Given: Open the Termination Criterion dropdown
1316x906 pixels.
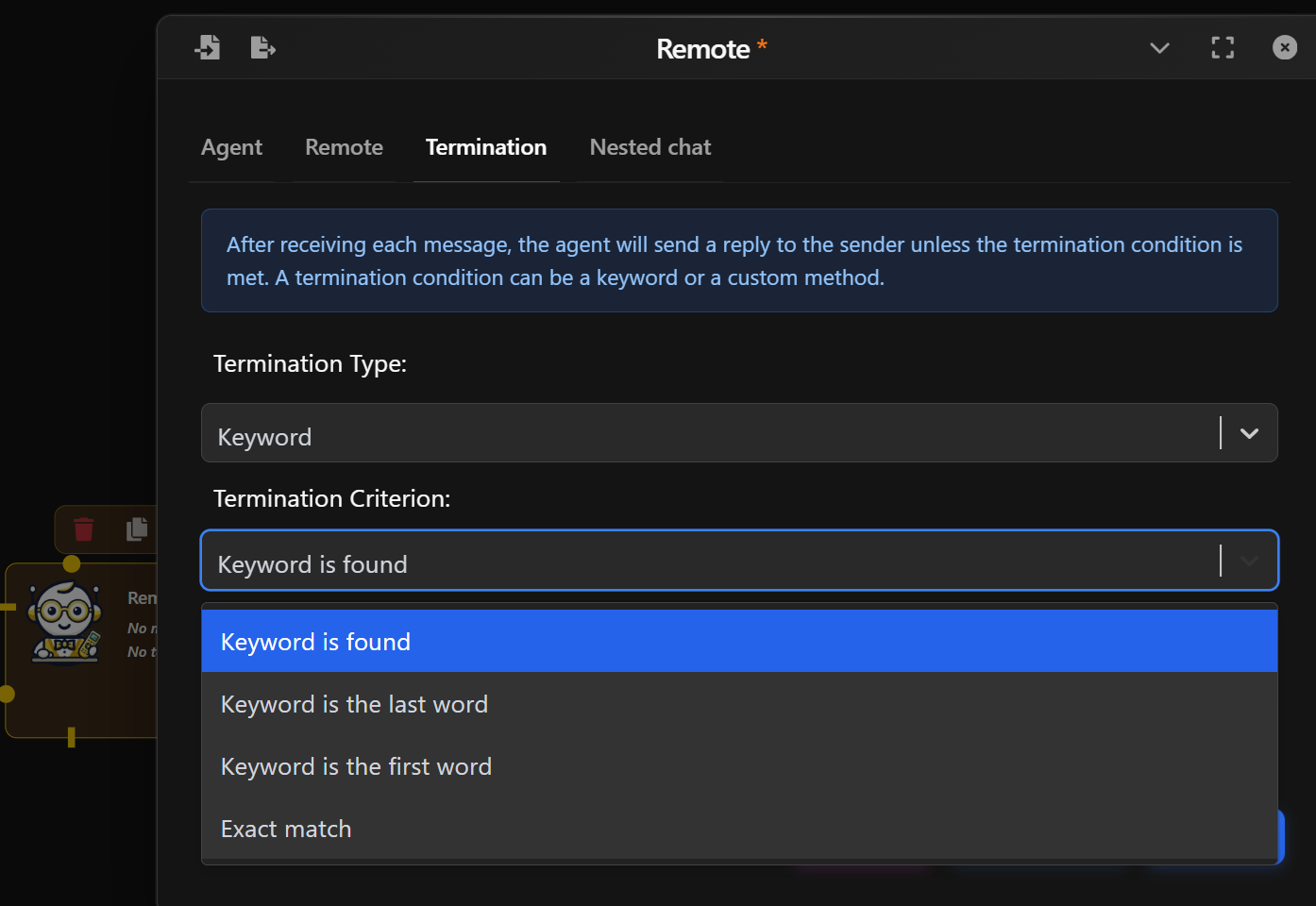Looking at the screenshot, I should click(x=1248, y=560).
